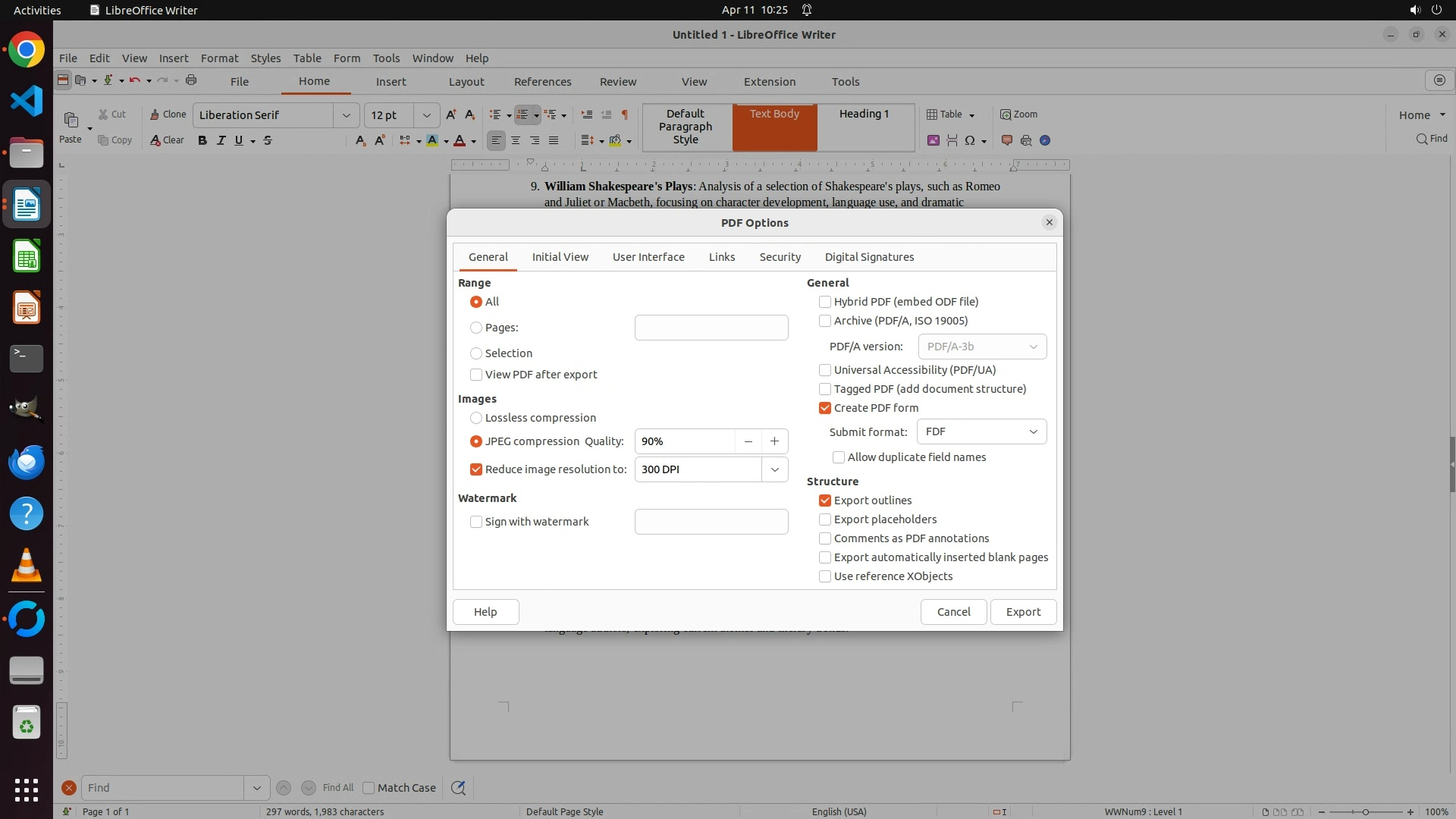Click the Print icon in toolbar
The image size is (1456, 819).
[191, 80]
